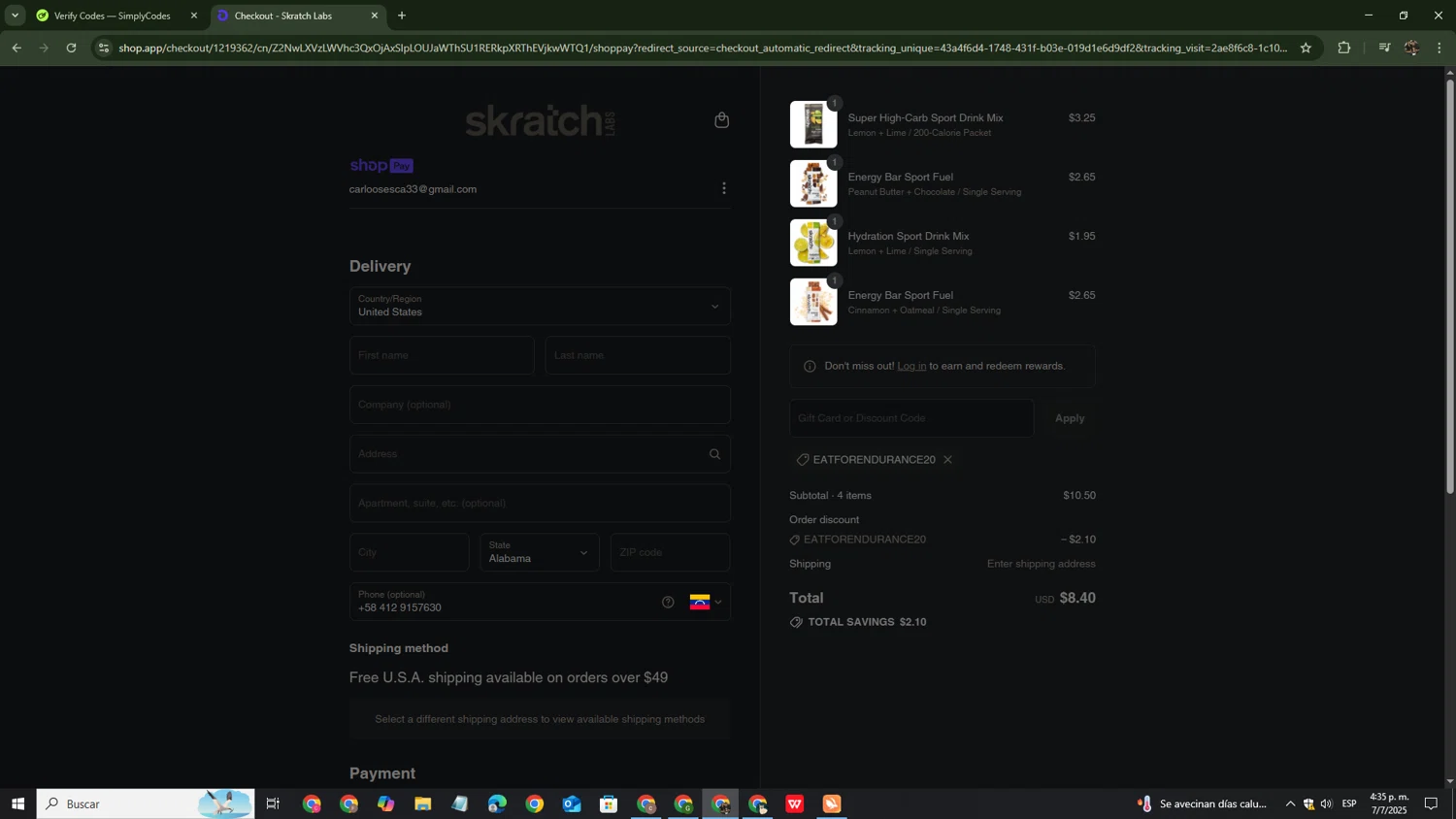
Task: Open media control icon in toolbar
Action: click(1384, 48)
